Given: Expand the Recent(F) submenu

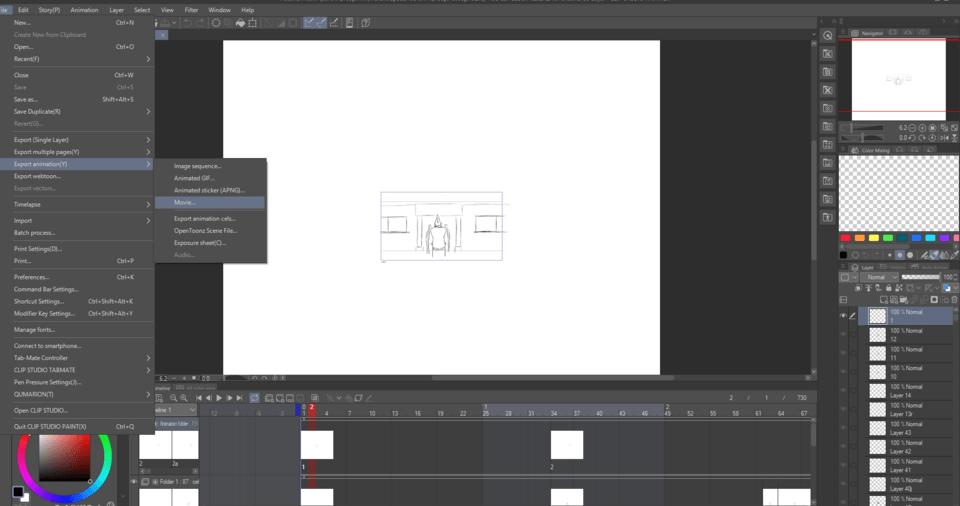Looking at the screenshot, I should click(77, 59).
